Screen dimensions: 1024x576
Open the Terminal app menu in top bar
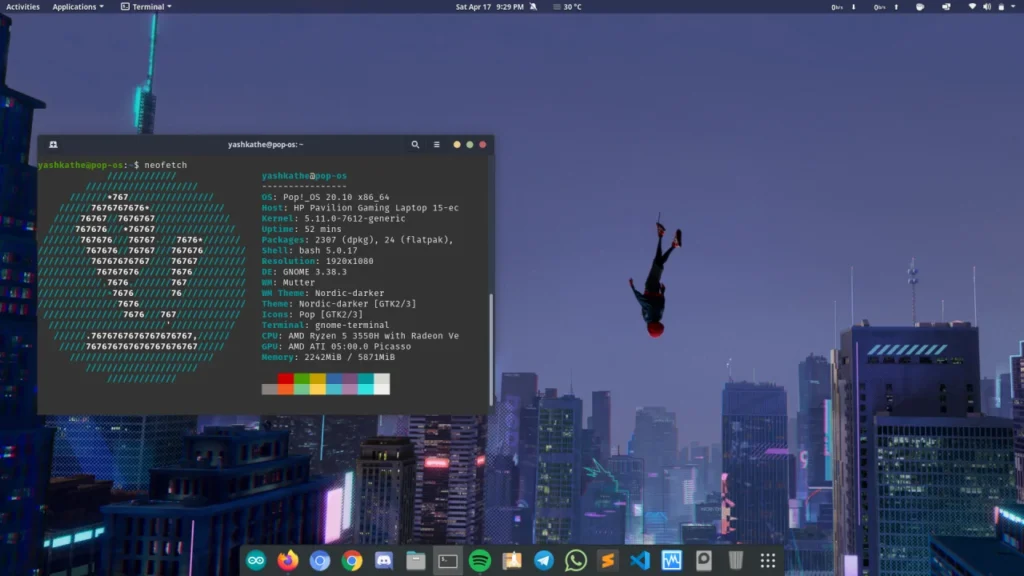[x=146, y=7]
